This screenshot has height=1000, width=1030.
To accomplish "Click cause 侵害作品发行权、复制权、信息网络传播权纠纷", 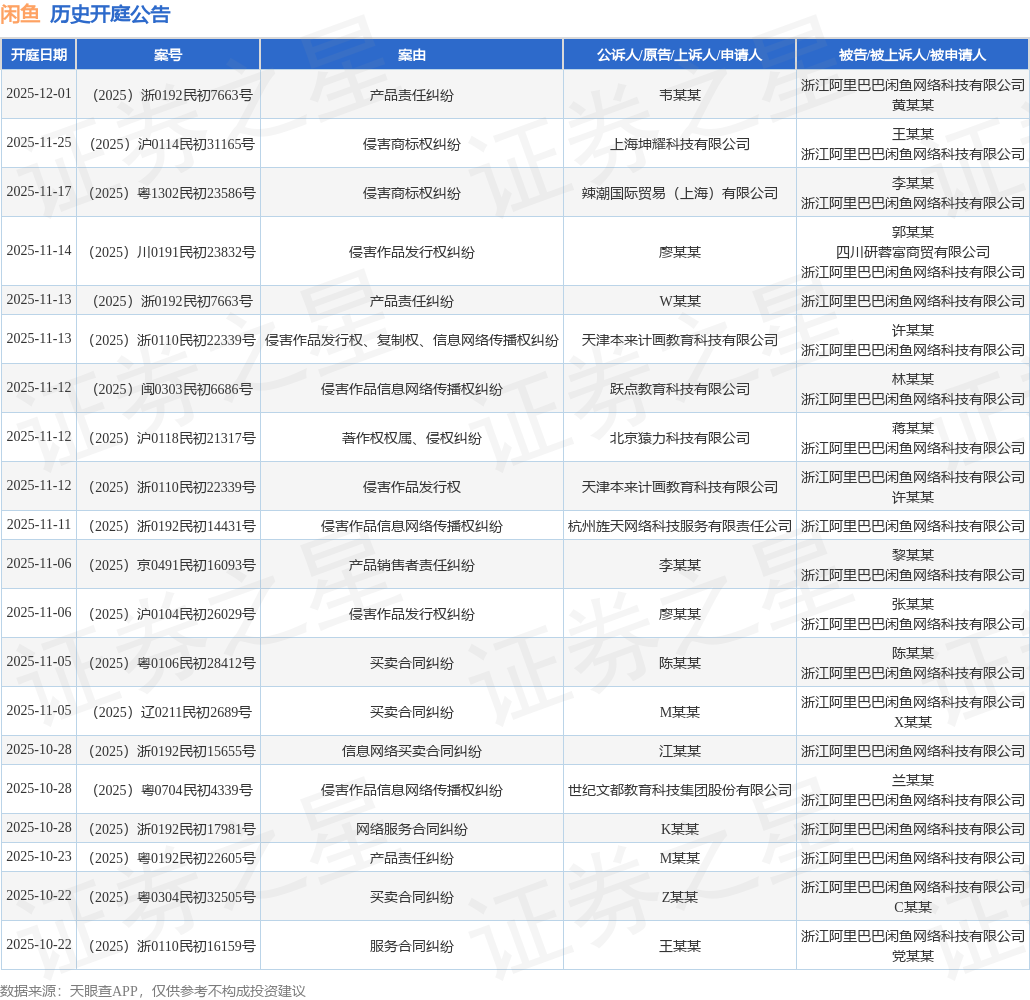I will [x=411, y=340].
